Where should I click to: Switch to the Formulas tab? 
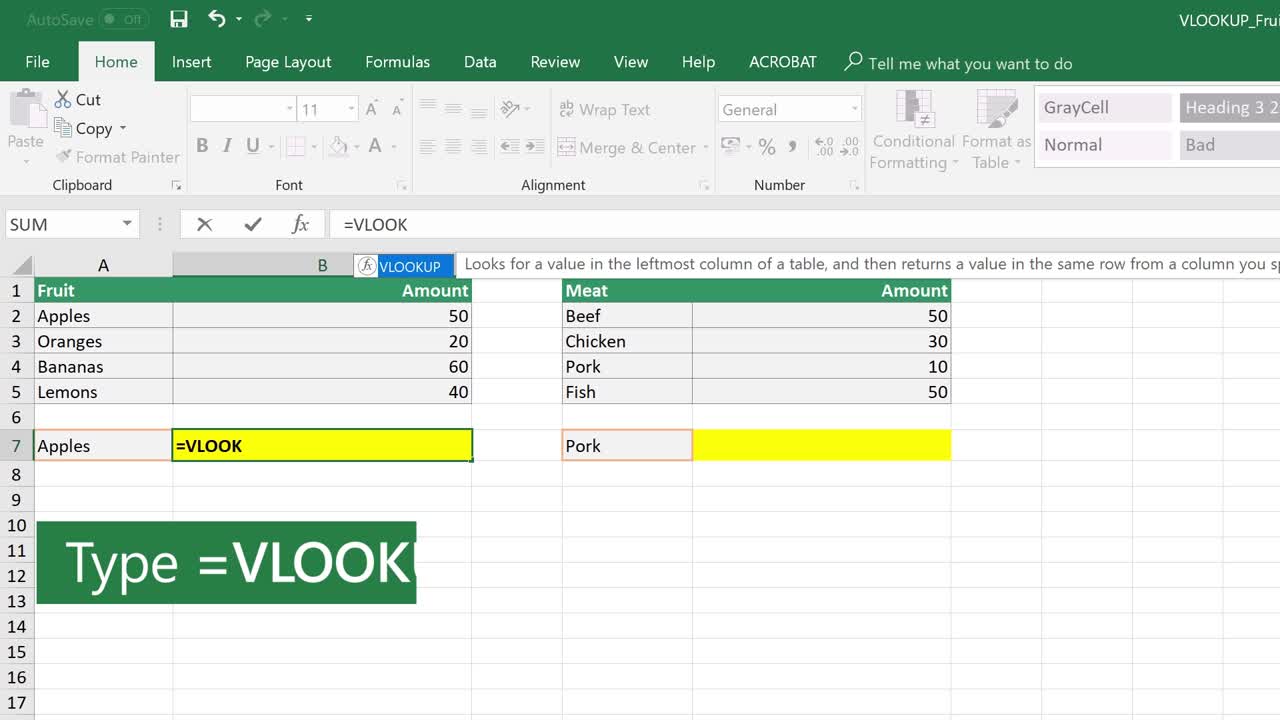click(x=397, y=62)
